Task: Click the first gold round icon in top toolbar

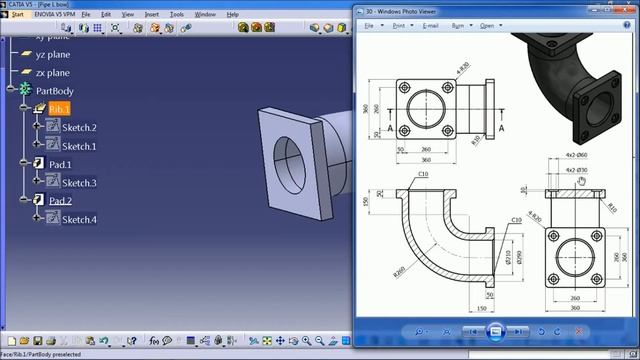Action: [243, 27]
